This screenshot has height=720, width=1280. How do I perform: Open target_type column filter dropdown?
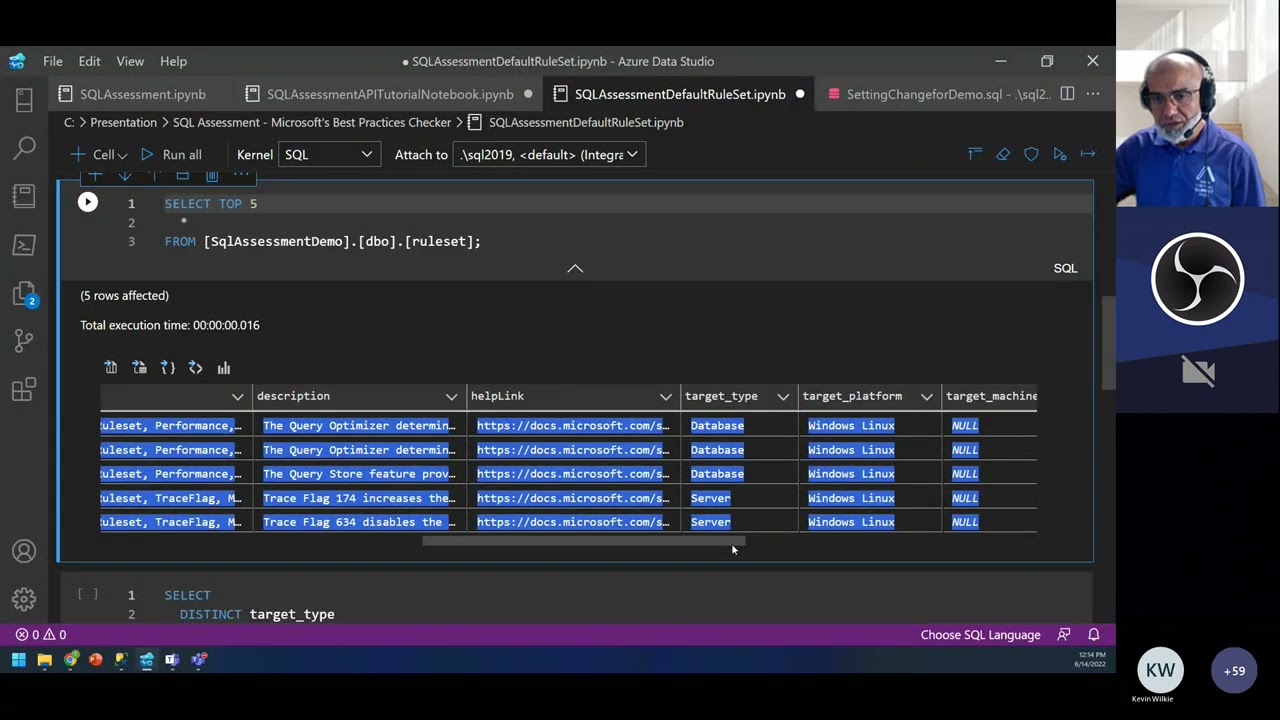[x=783, y=397]
